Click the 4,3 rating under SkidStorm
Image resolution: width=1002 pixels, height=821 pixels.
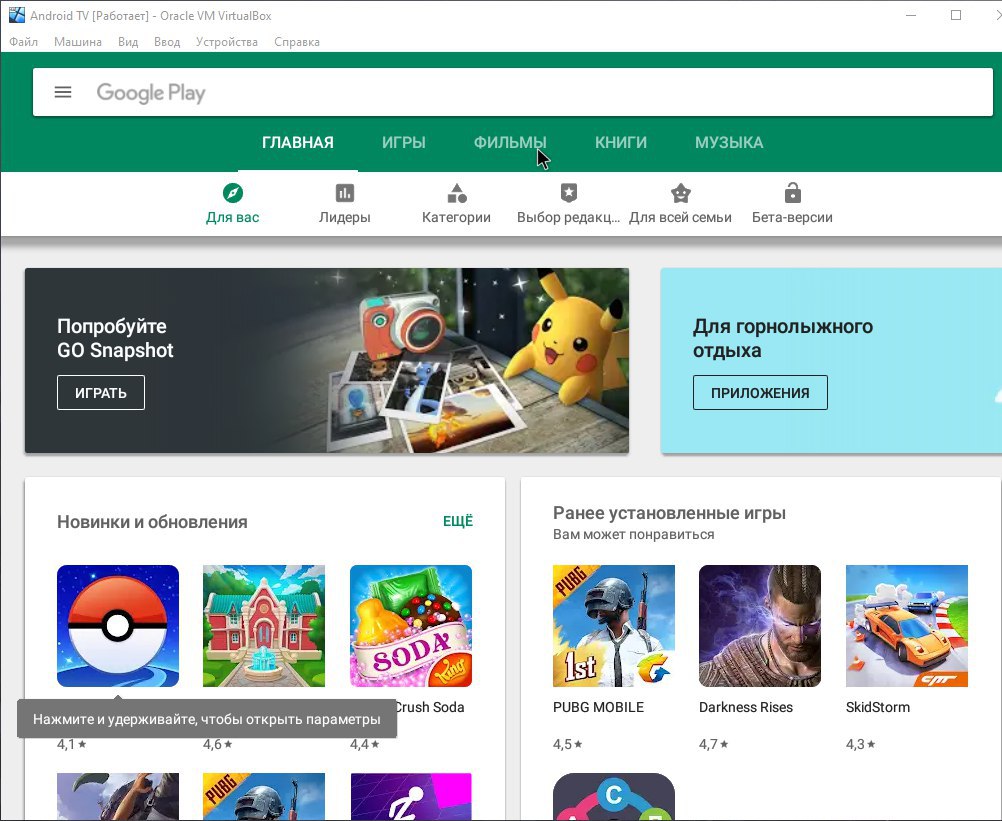[x=861, y=744]
